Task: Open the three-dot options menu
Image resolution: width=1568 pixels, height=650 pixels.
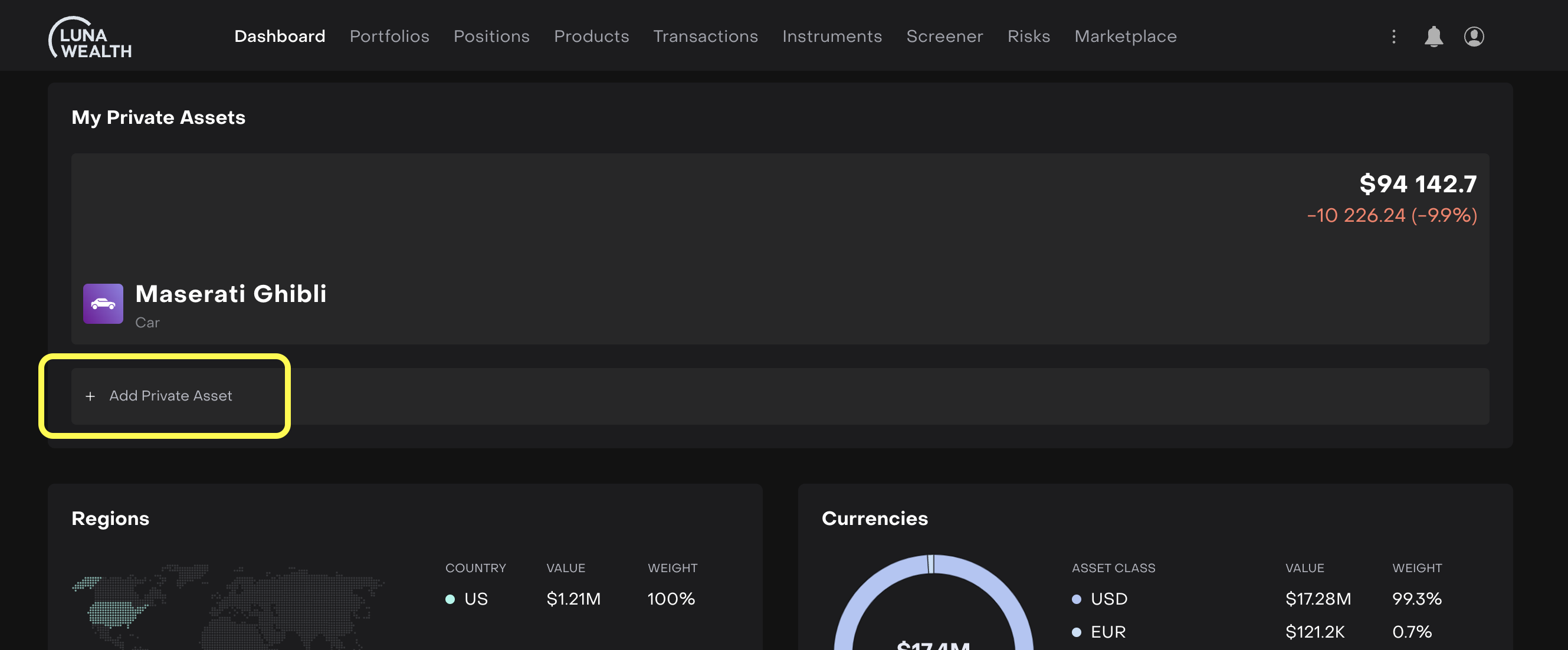Action: [1393, 37]
